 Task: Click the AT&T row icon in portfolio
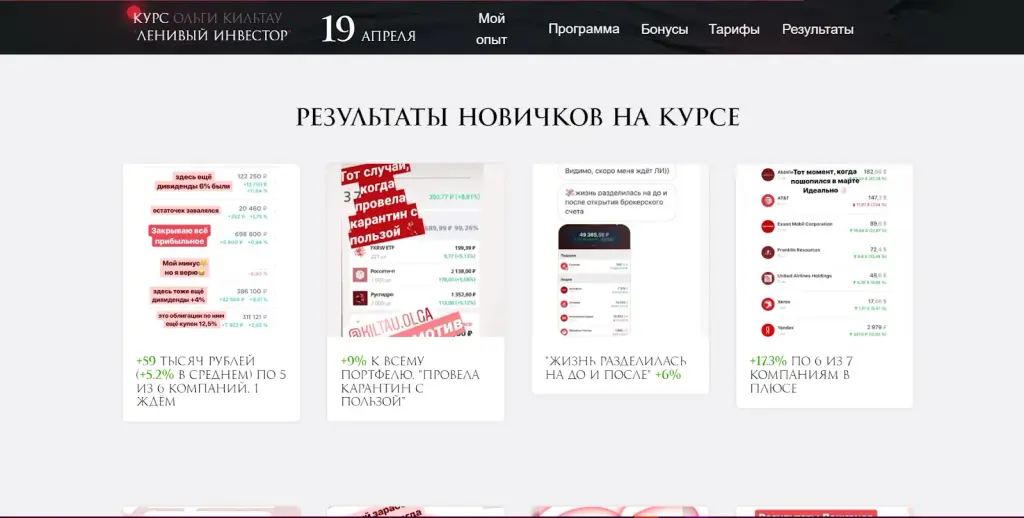point(767,201)
